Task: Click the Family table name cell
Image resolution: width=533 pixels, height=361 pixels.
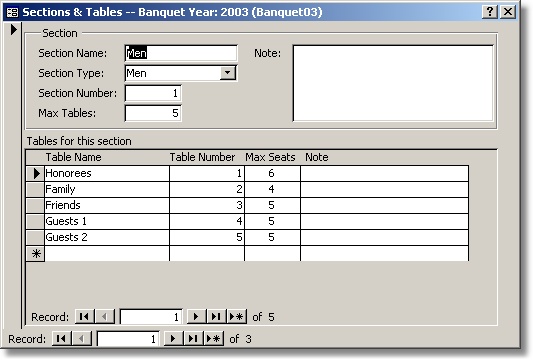Action: [x=107, y=189]
